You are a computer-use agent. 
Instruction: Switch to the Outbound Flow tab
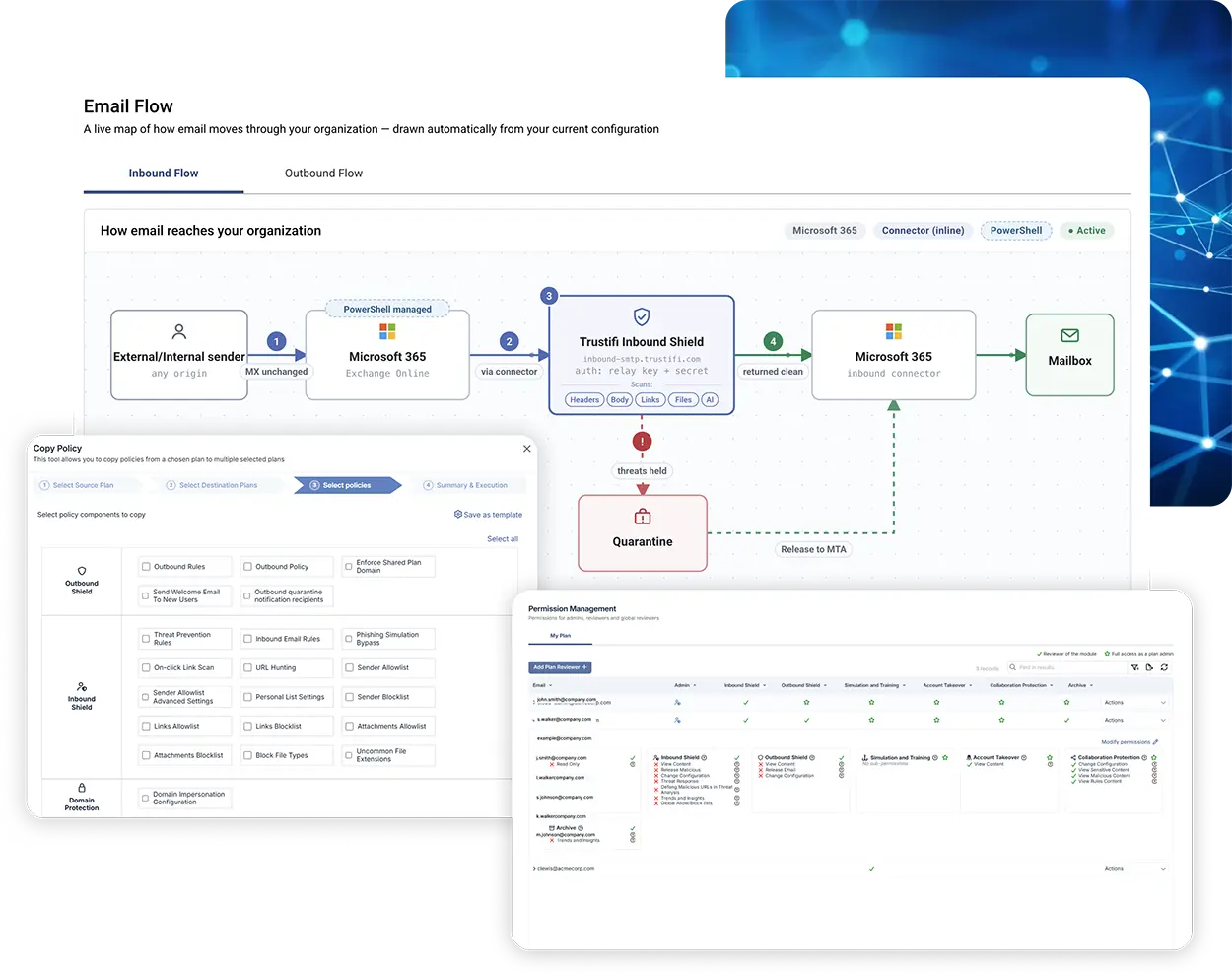click(x=323, y=174)
